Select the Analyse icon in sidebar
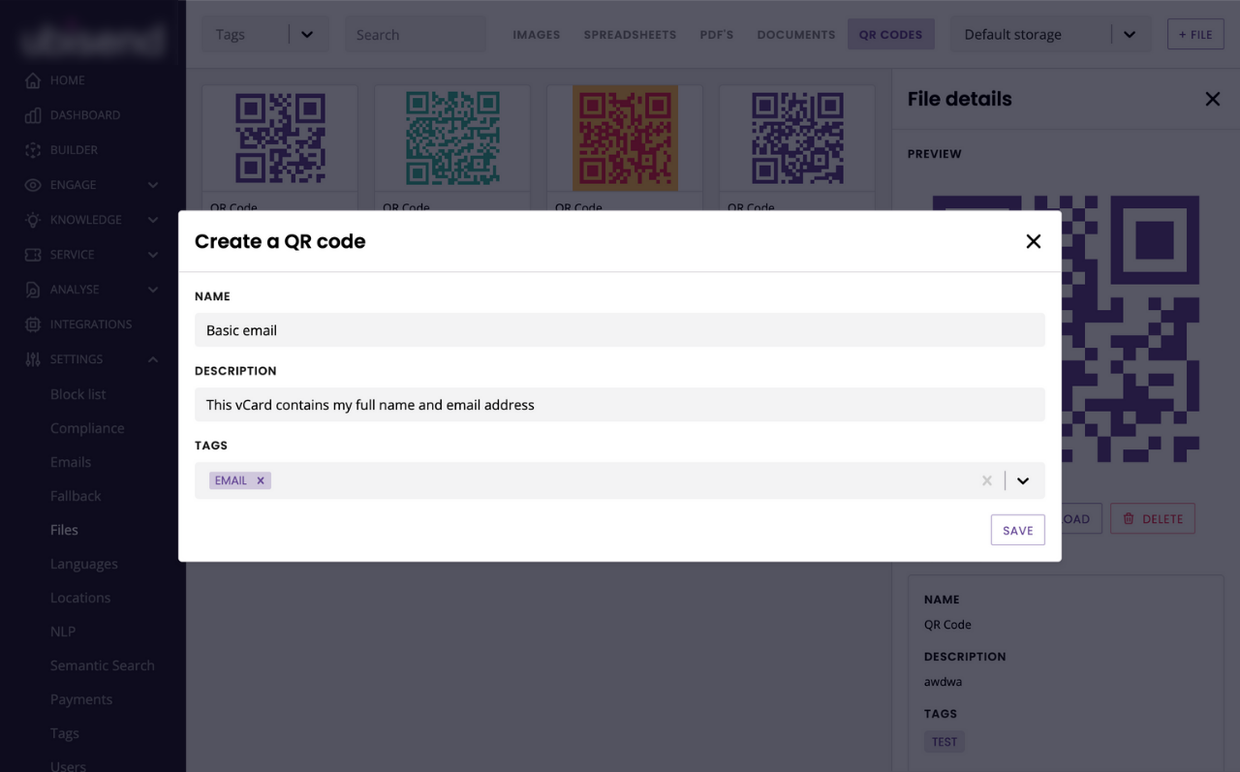The width and height of the screenshot is (1240, 772). pyautogui.click(x=33, y=290)
